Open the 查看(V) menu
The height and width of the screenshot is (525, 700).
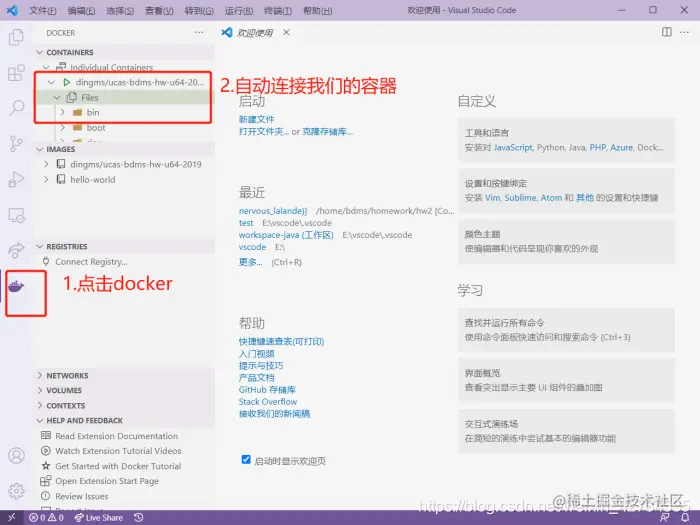coord(159,10)
